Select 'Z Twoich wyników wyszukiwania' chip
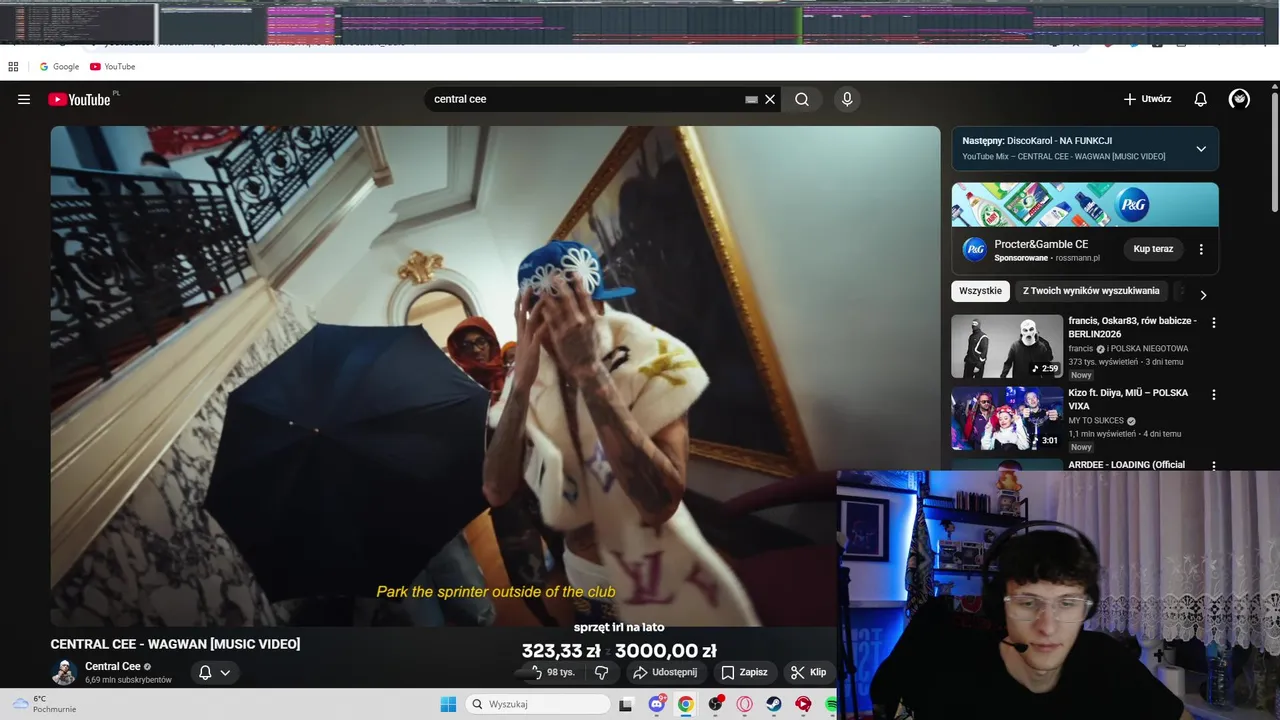The width and height of the screenshot is (1280, 720). coord(1091,291)
